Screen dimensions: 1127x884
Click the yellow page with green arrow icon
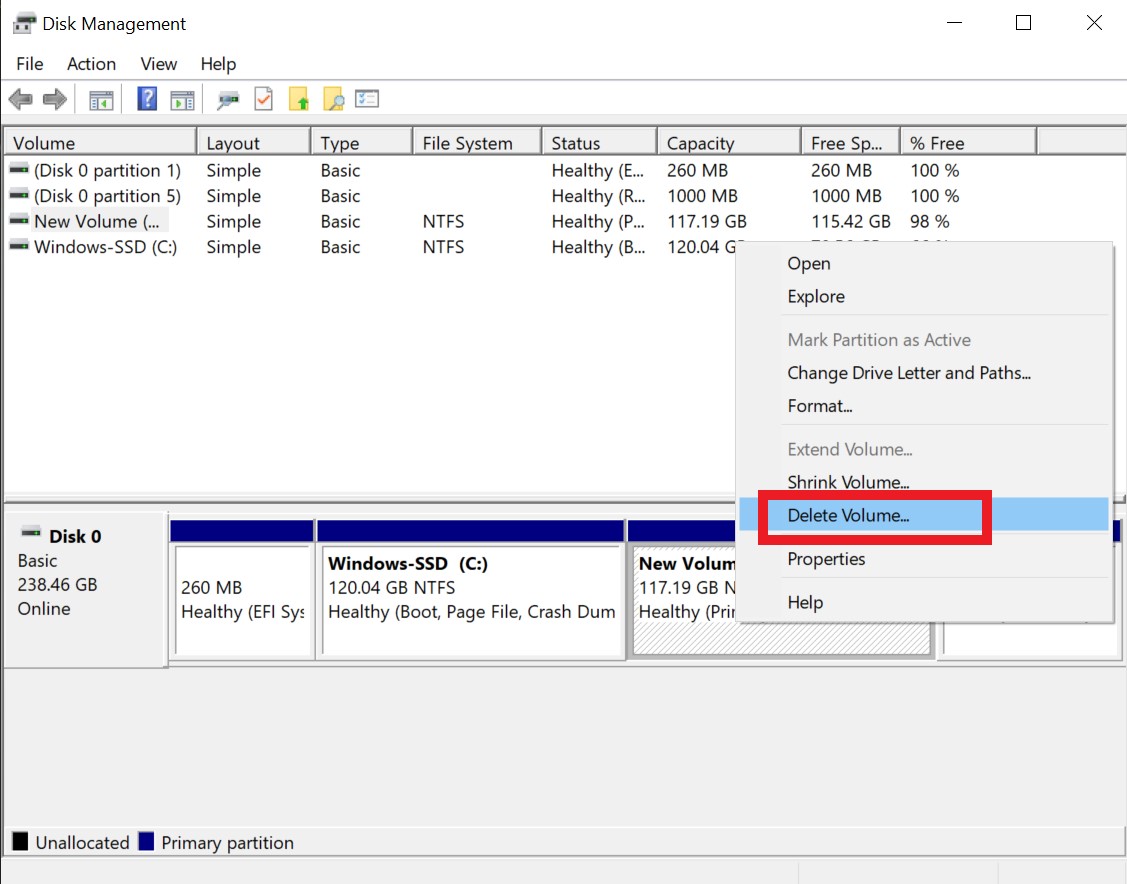click(x=298, y=99)
